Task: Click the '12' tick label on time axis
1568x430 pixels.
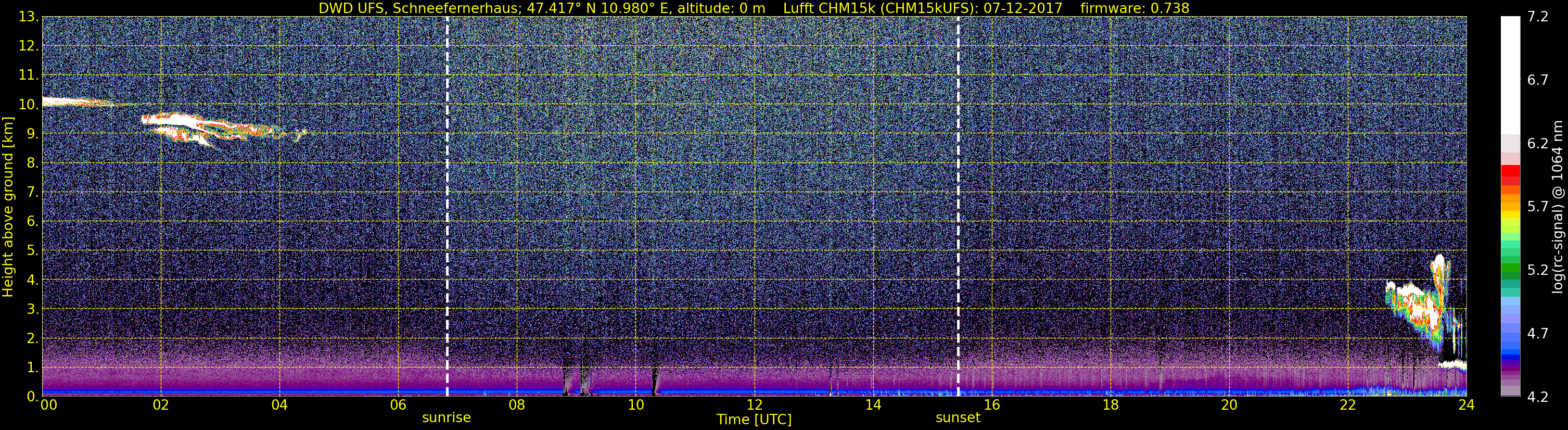Action: [754, 404]
